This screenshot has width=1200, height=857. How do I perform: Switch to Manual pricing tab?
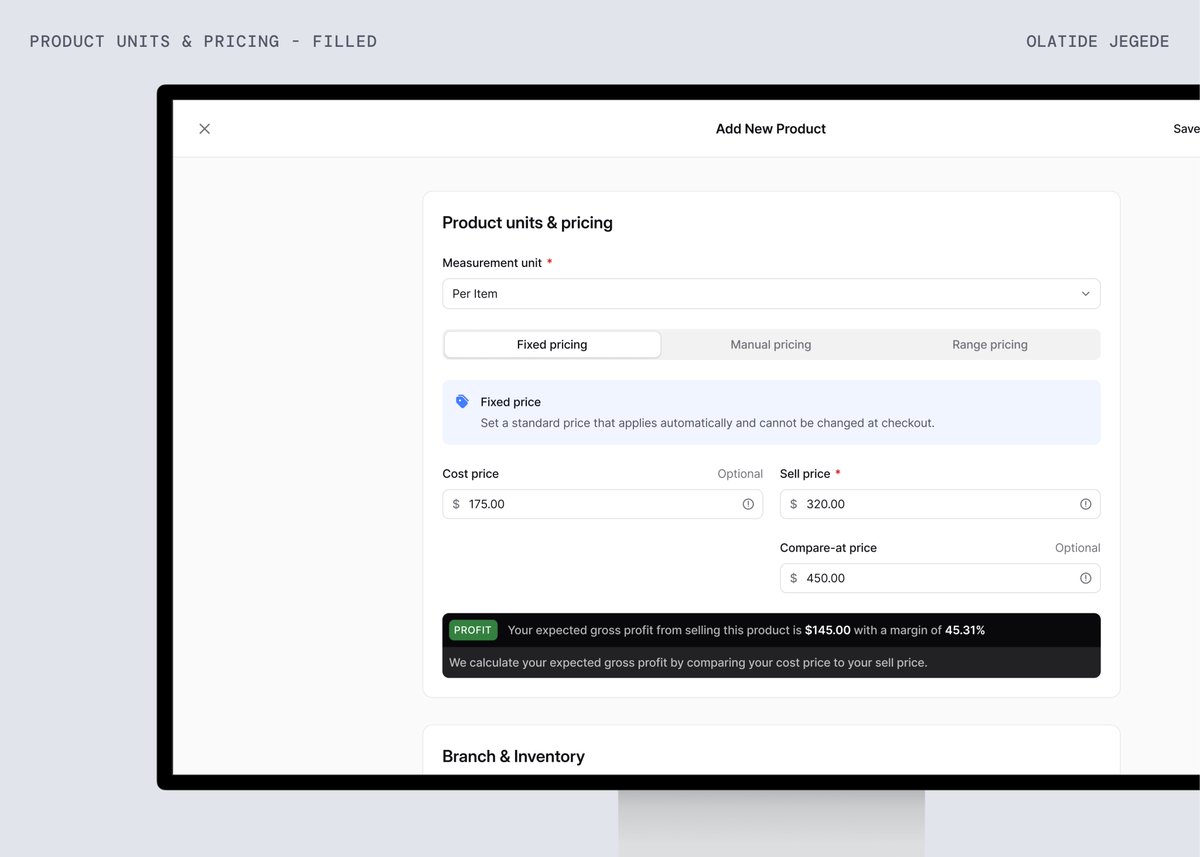click(771, 345)
